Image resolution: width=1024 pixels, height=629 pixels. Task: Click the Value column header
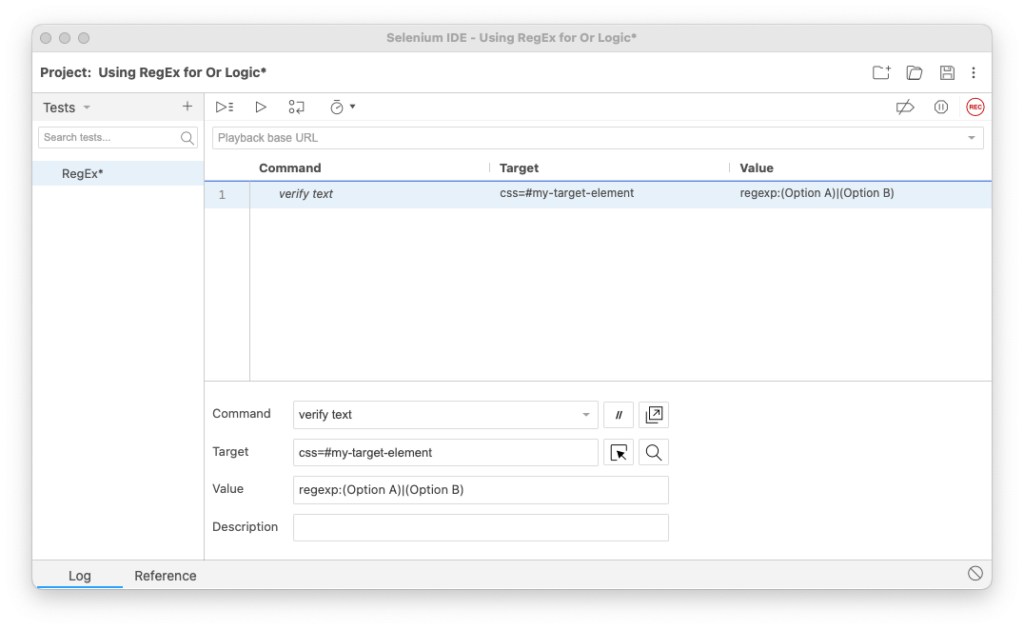756,168
